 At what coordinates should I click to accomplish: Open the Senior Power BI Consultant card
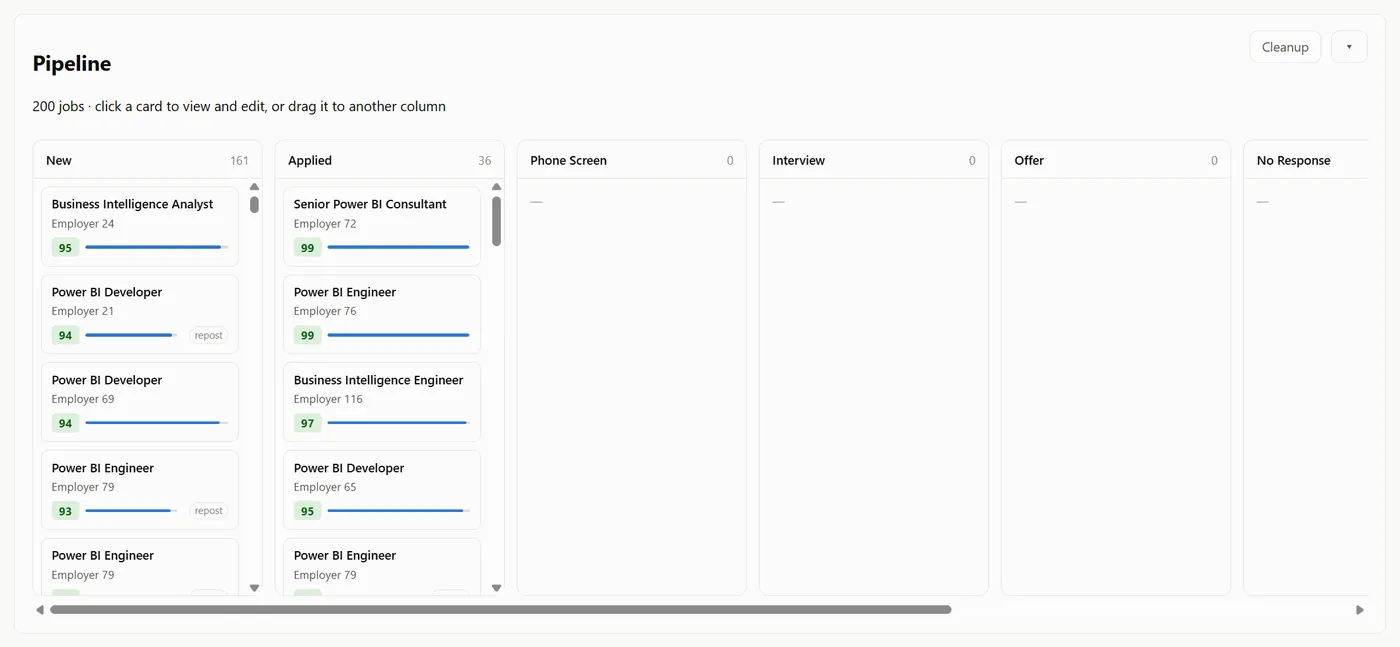(x=382, y=226)
